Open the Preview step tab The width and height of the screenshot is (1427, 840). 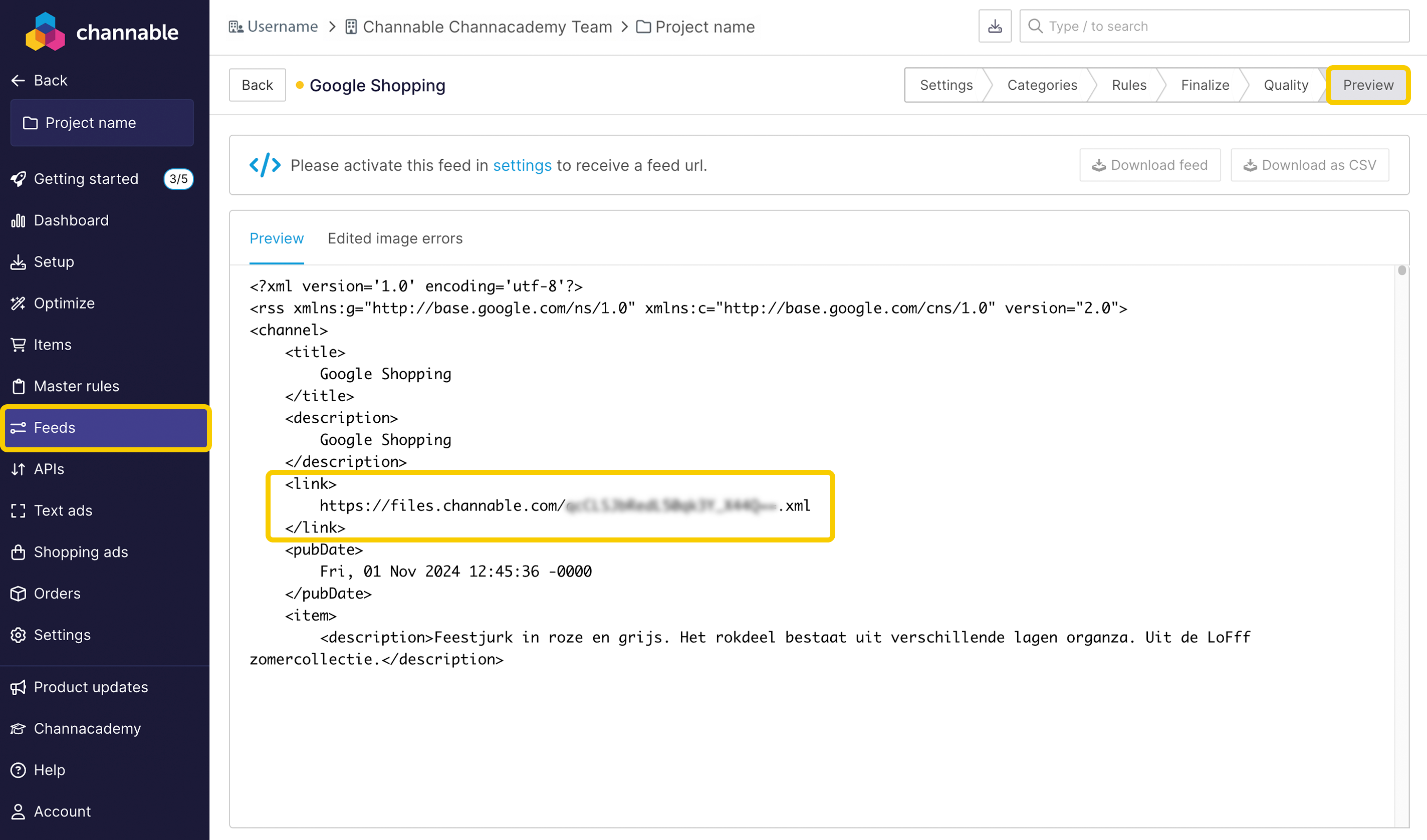pos(1368,85)
